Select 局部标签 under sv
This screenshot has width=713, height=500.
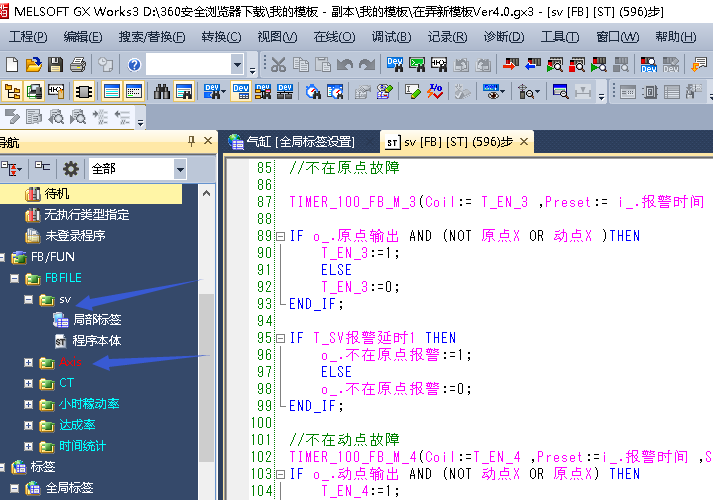pos(97,320)
